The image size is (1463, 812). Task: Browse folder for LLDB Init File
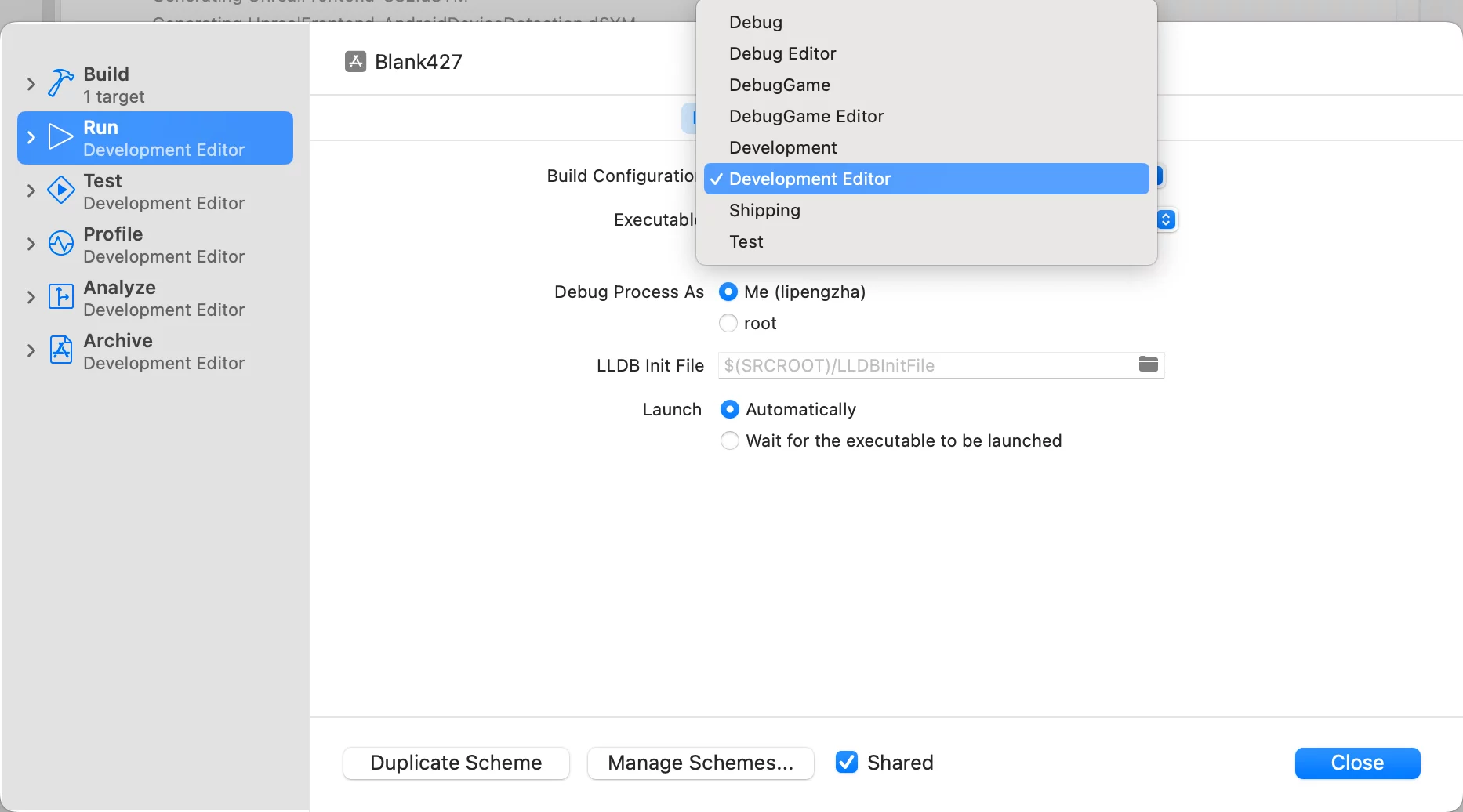[1148, 364]
